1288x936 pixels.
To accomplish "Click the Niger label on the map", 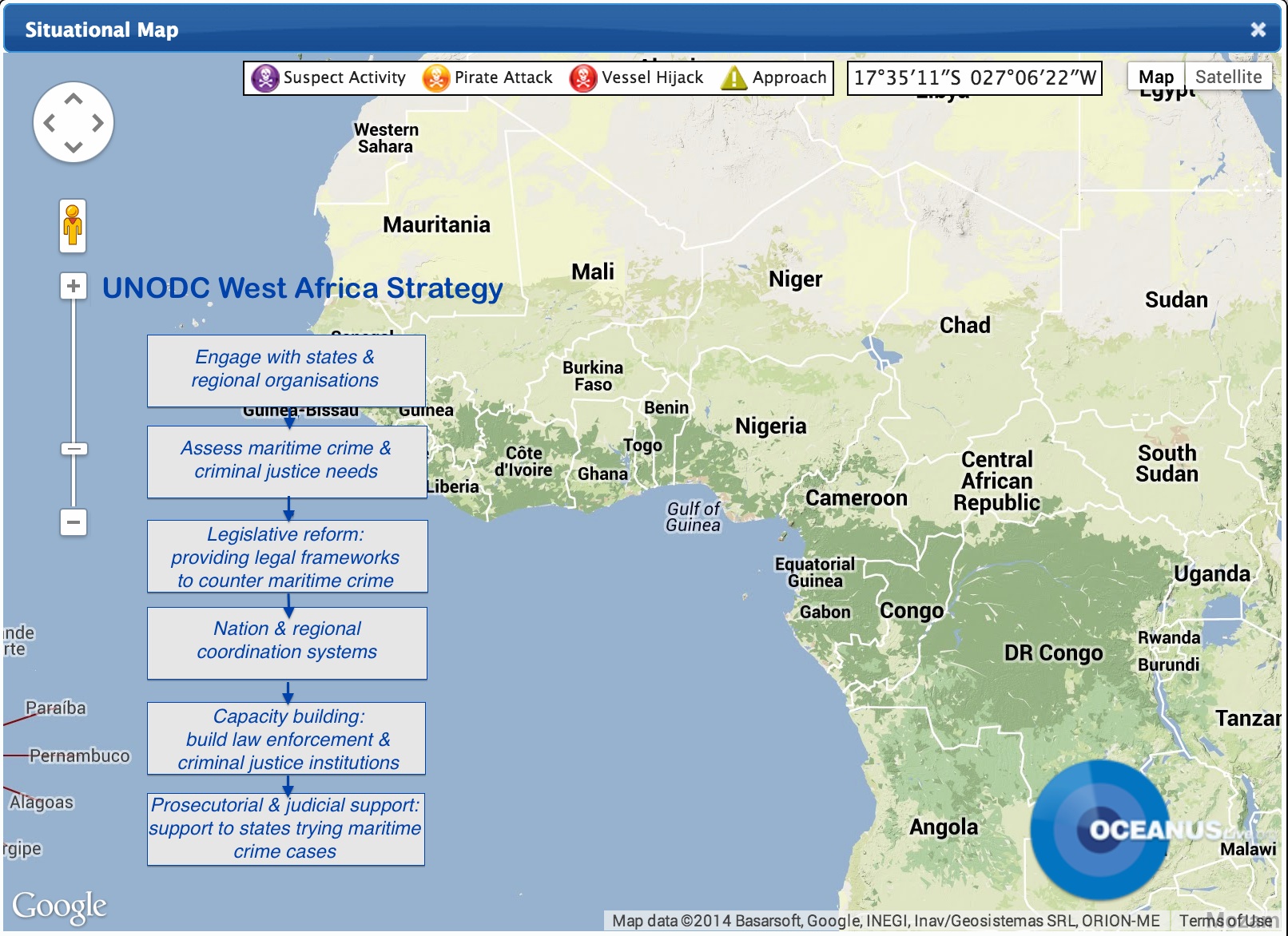I will point(795,280).
